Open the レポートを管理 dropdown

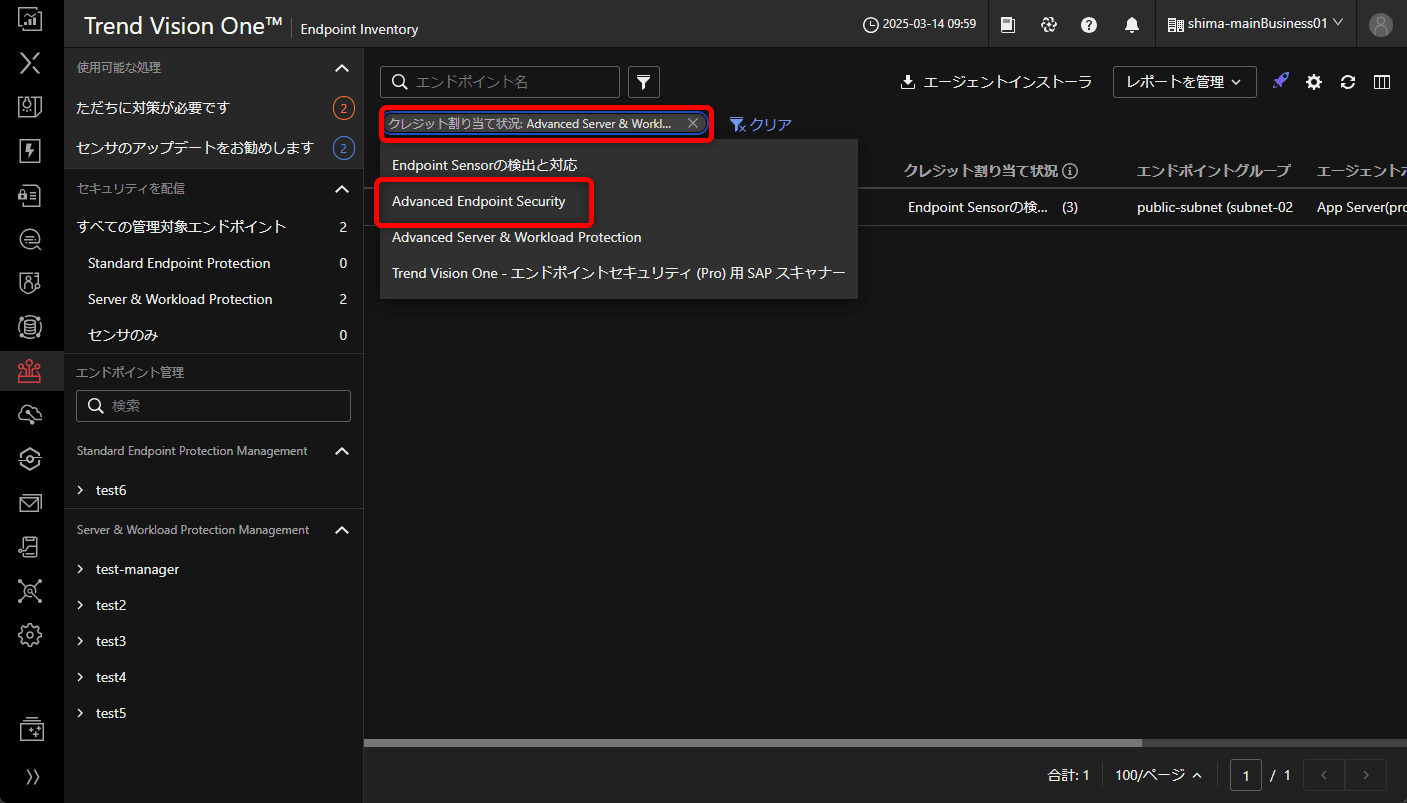[x=1184, y=82]
